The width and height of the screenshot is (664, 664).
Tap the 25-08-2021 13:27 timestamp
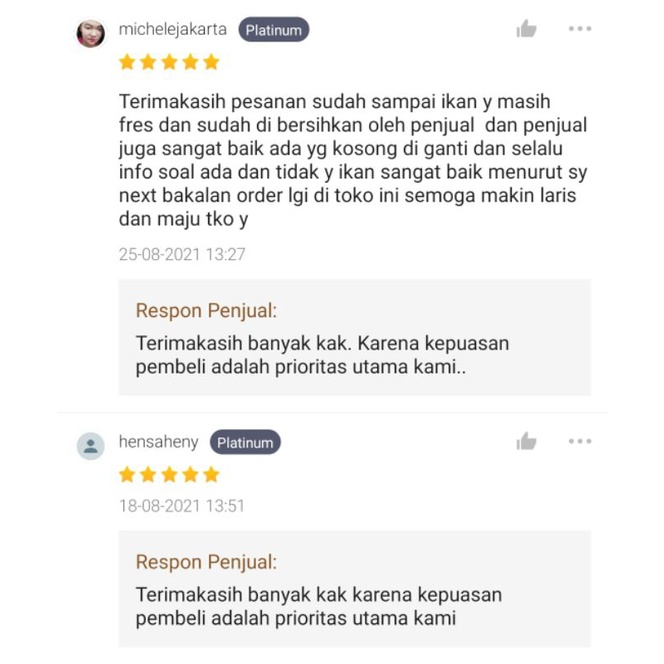click(182, 254)
